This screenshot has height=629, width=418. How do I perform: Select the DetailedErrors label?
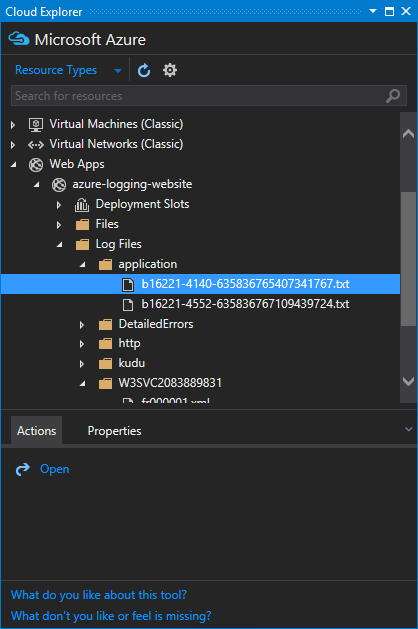[156, 324]
